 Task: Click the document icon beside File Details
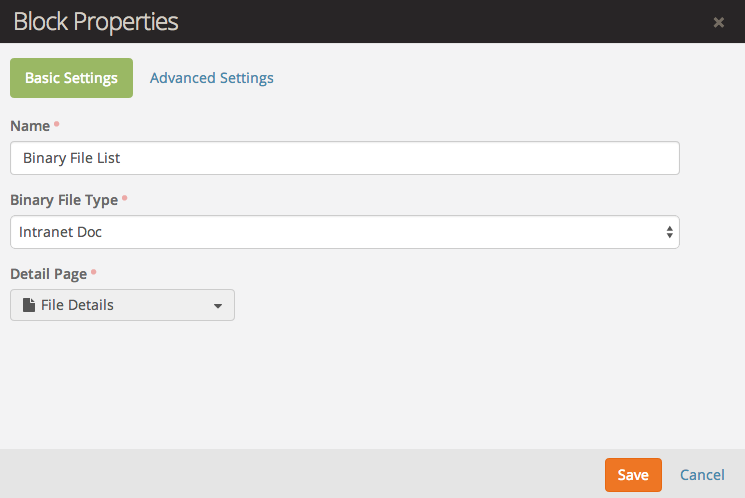pos(29,305)
